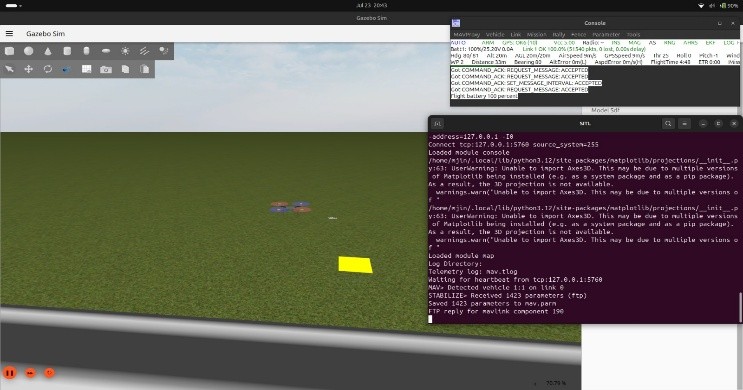Open the Tools menu in Console
This screenshot has width=743, height=390.
pos(634,35)
